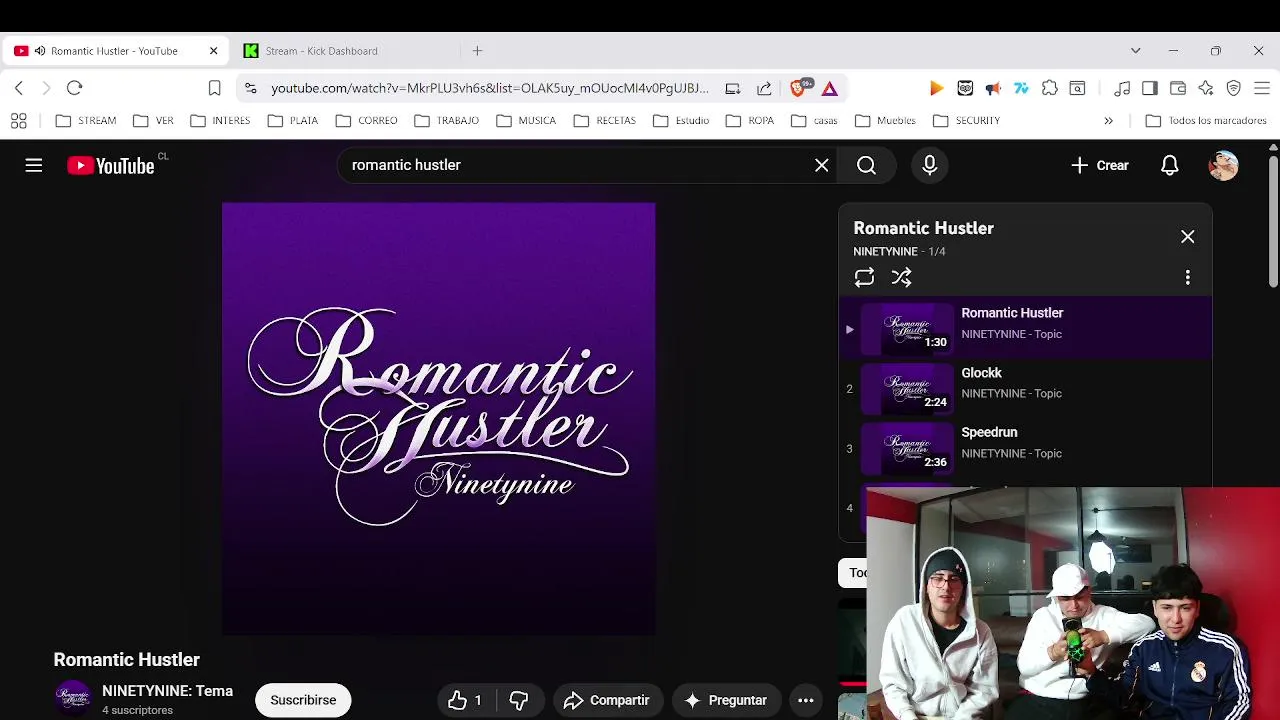This screenshot has height=720, width=1280.
Task: Open the MUSICA bookmarks folder
Action: pos(526,120)
